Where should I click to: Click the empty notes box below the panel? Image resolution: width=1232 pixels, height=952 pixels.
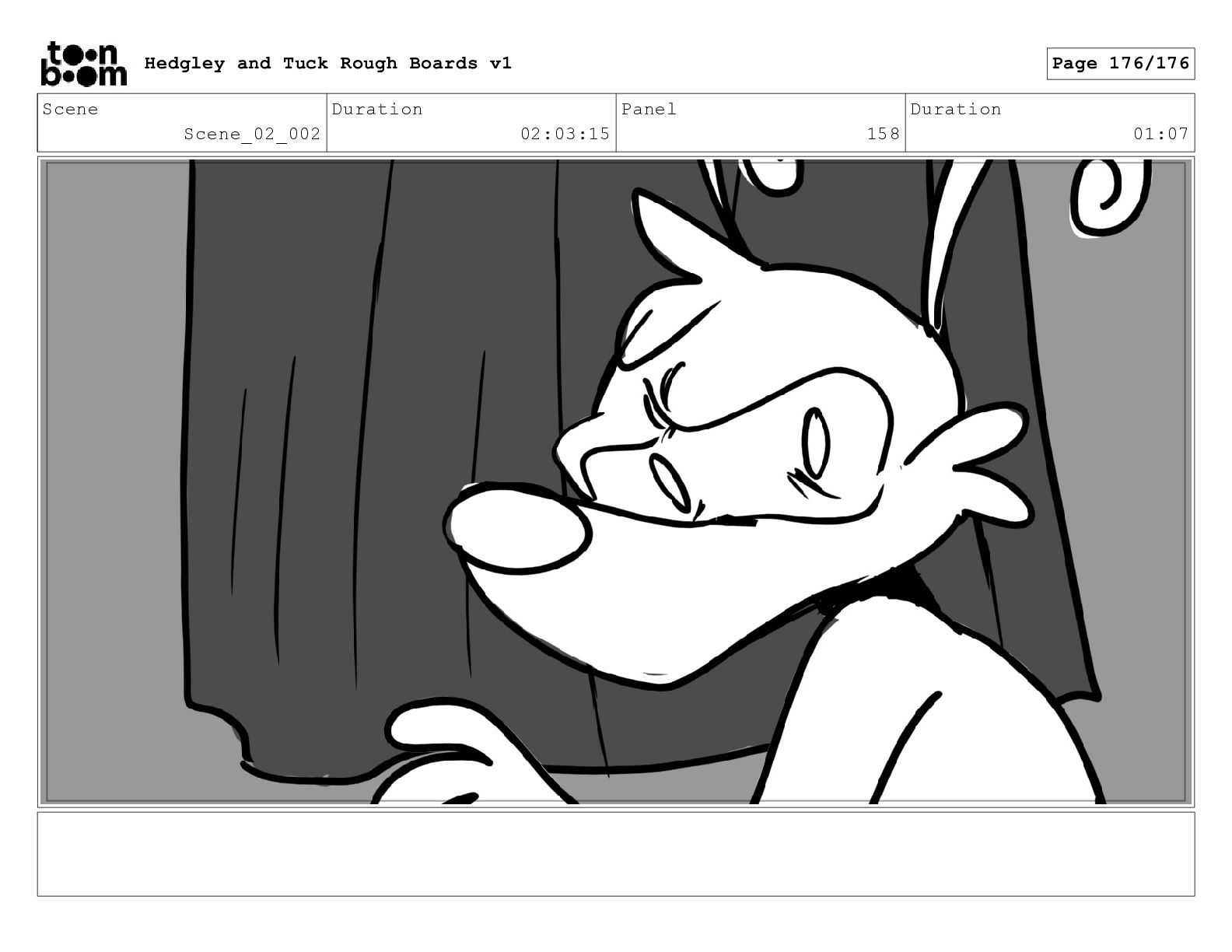(x=616, y=854)
